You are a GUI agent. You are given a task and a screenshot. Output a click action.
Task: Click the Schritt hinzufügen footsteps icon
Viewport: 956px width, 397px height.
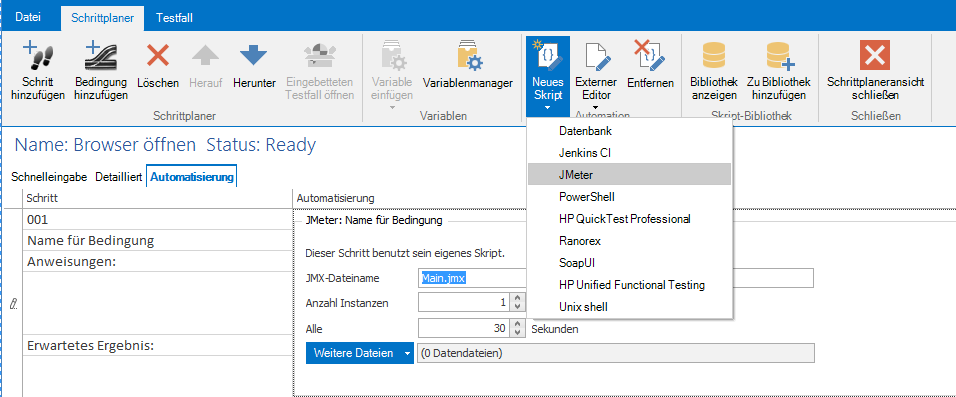pyautogui.click(x=38, y=55)
